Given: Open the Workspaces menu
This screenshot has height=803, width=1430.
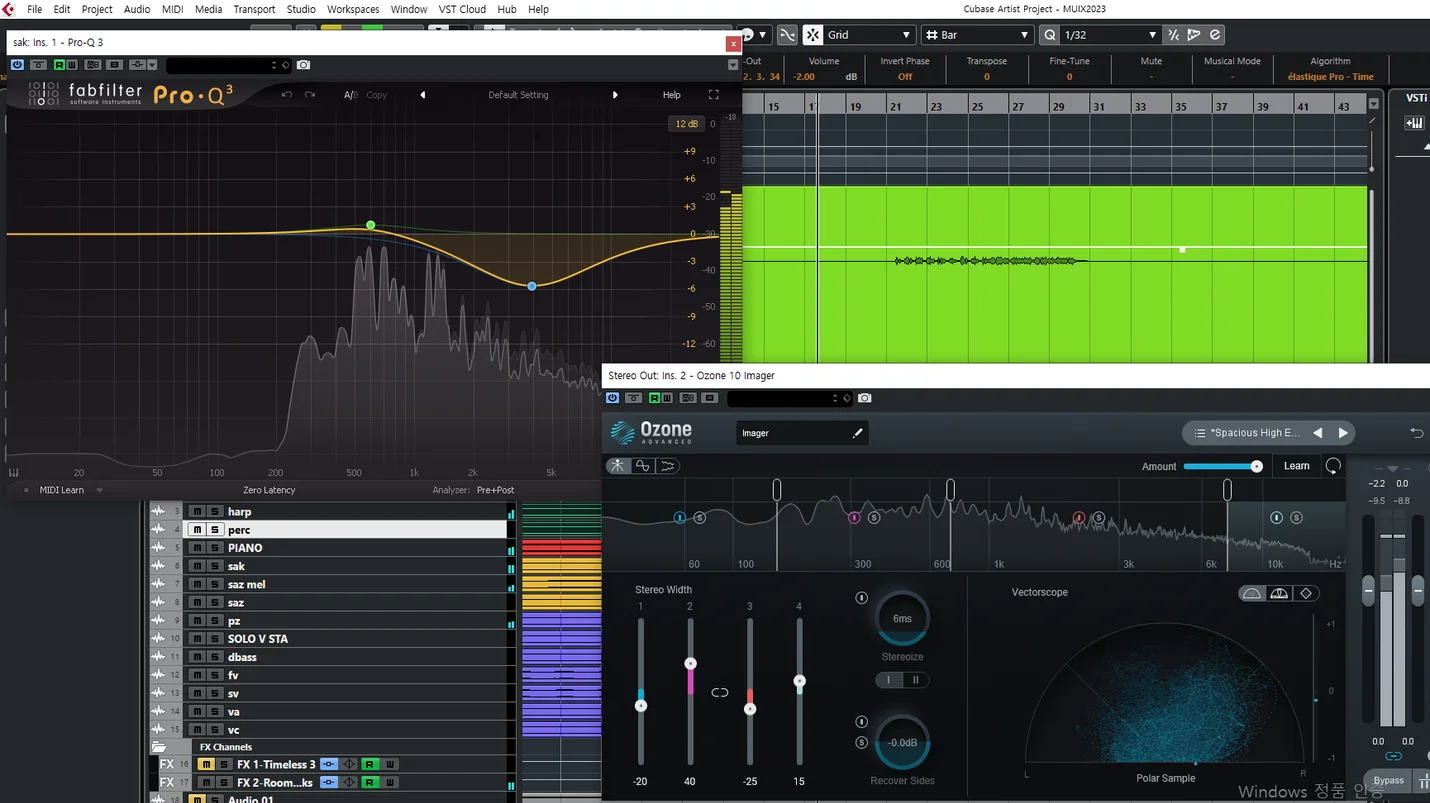Looking at the screenshot, I should point(353,9).
